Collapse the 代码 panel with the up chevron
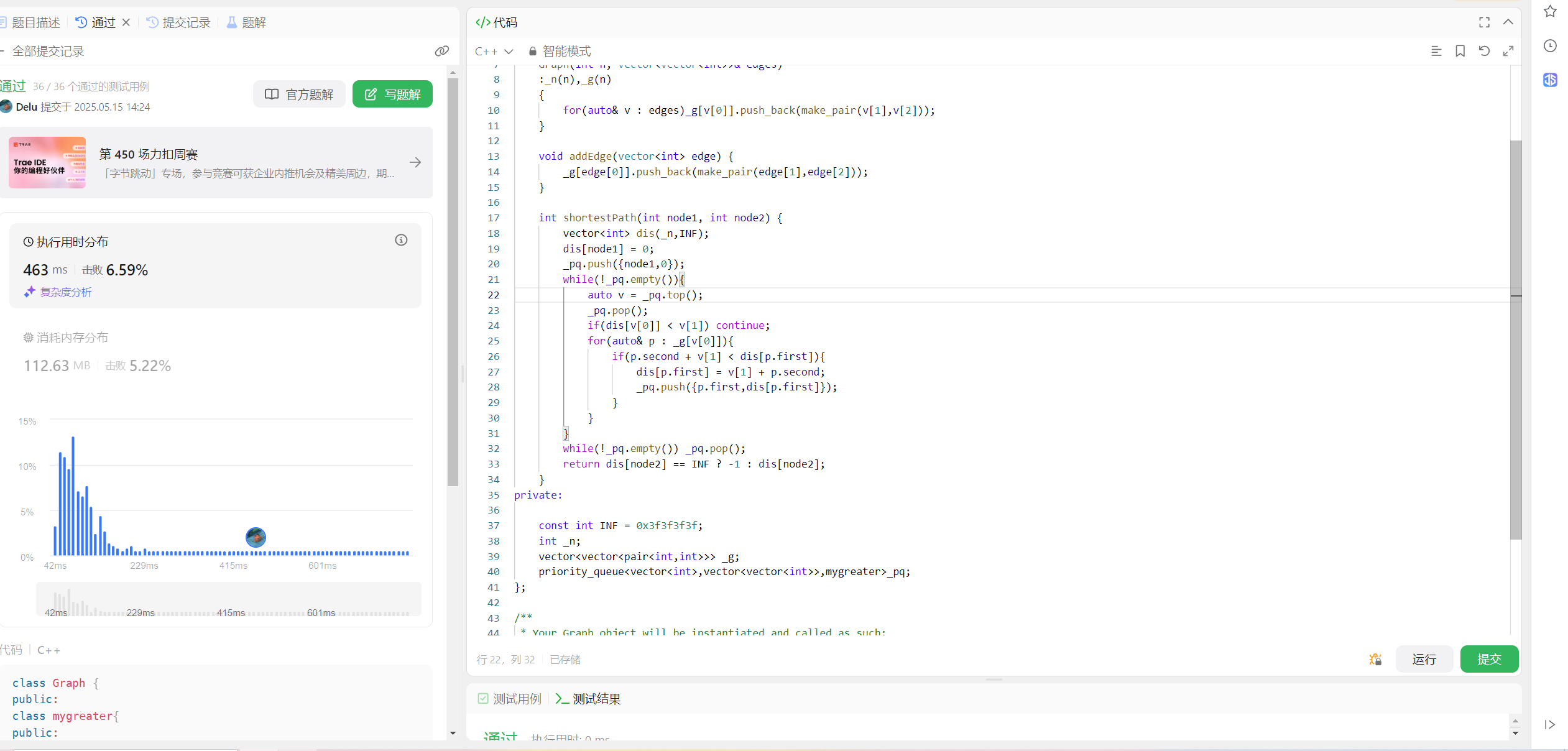The height and width of the screenshot is (751, 1568). [1508, 22]
